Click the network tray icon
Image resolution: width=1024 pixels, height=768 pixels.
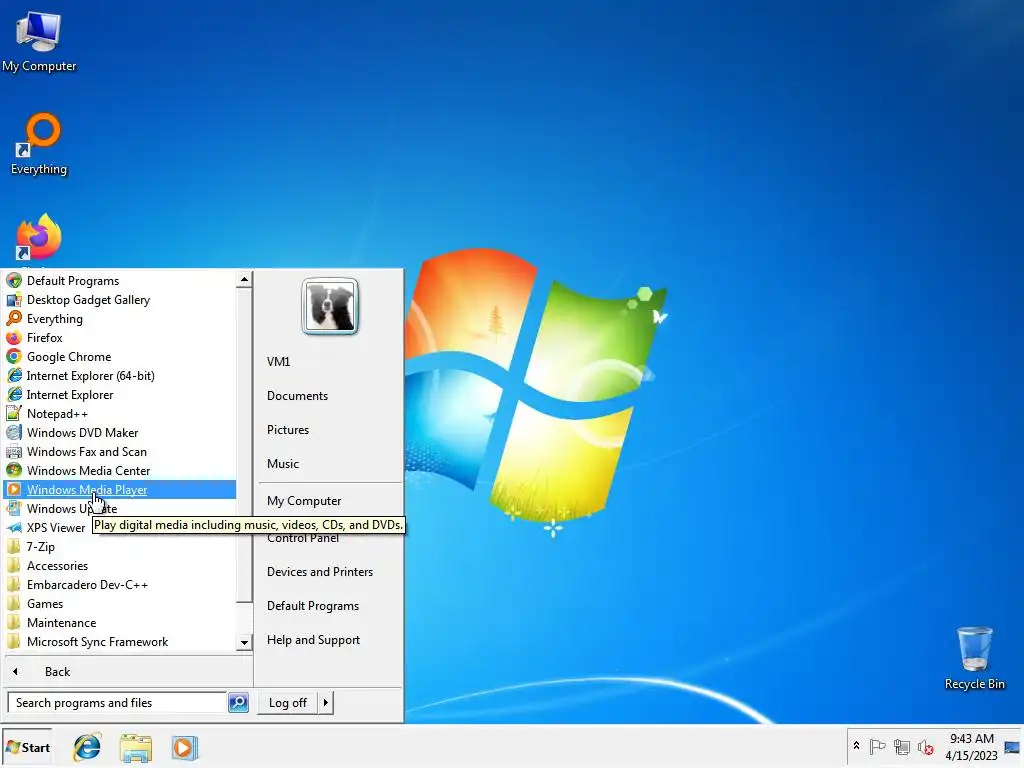(901, 746)
